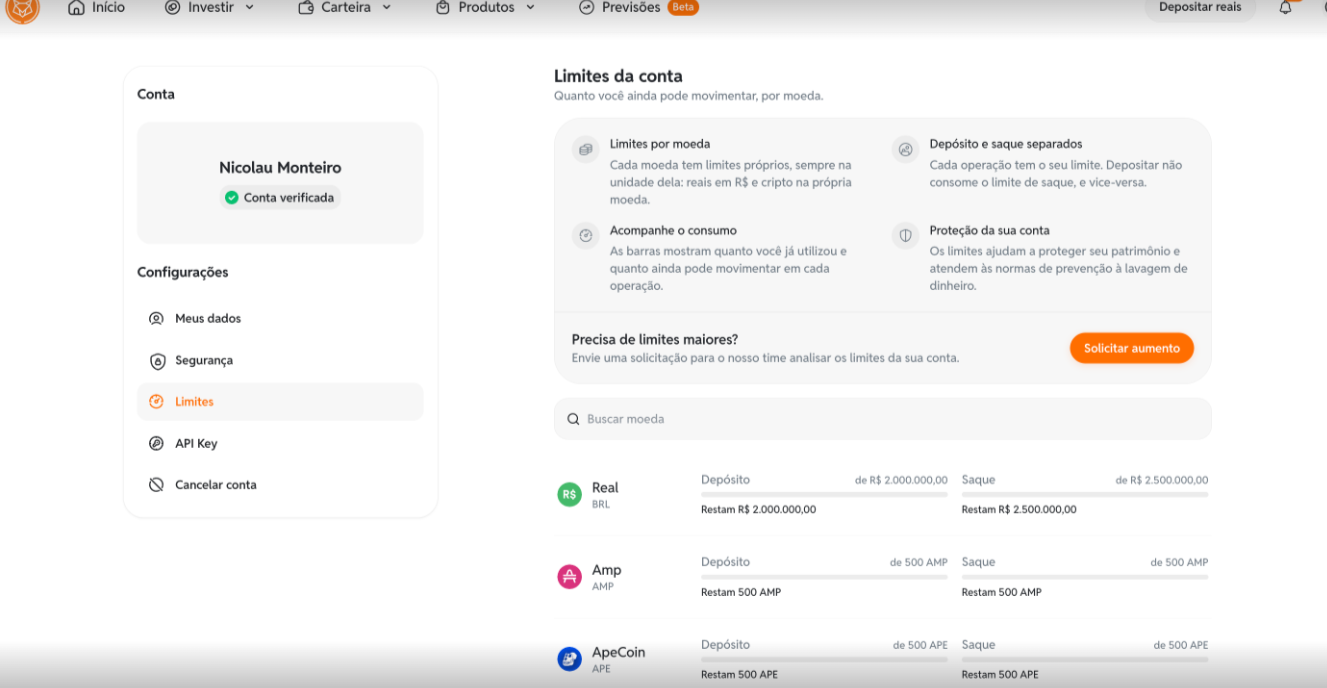Expand the Investir dropdown chevron
This screenshot has width=1327, height=688.
point(249,7)
